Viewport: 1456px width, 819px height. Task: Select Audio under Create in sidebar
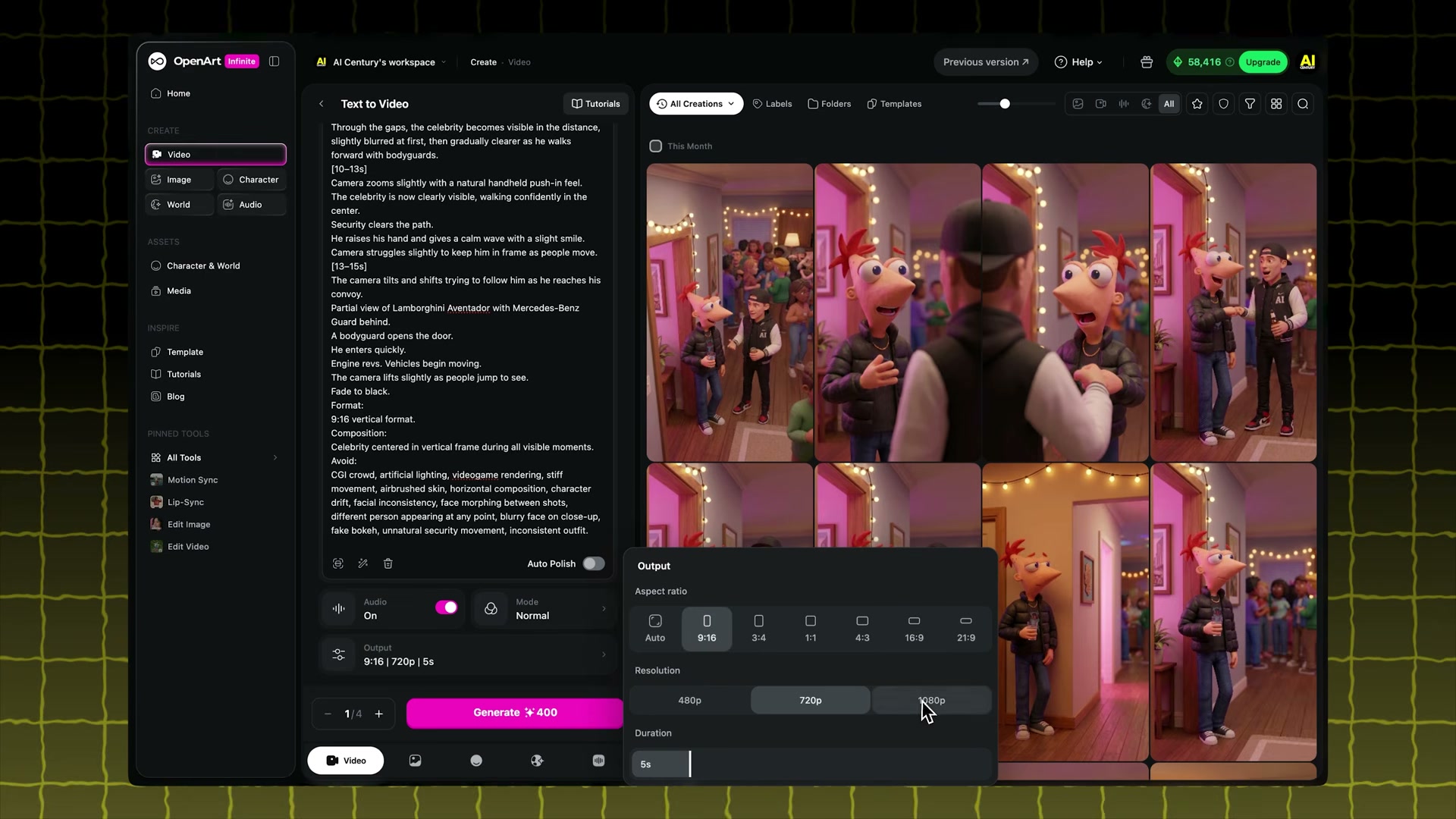(x=252, y=205)
